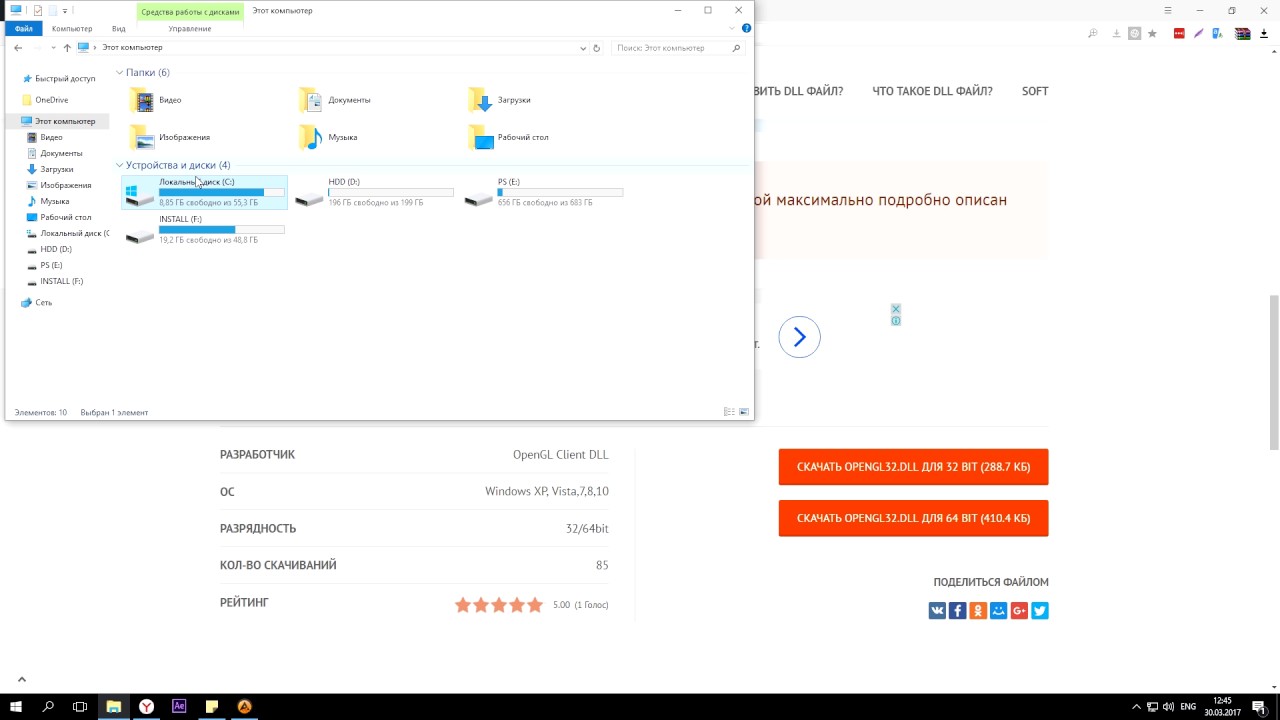The image size is (1280, 720).
Task: Open the Видео folder in Explorer
Action: (156, 100)
